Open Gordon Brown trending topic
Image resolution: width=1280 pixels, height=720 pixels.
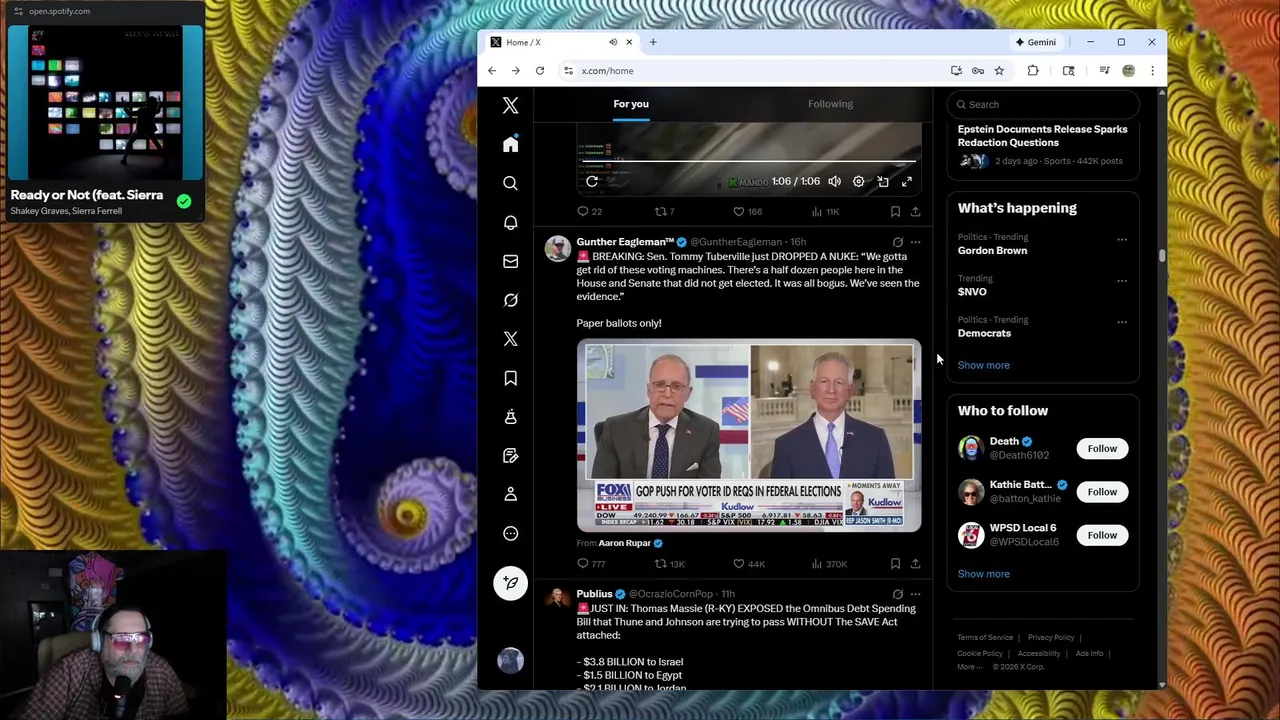click(992, 250)
